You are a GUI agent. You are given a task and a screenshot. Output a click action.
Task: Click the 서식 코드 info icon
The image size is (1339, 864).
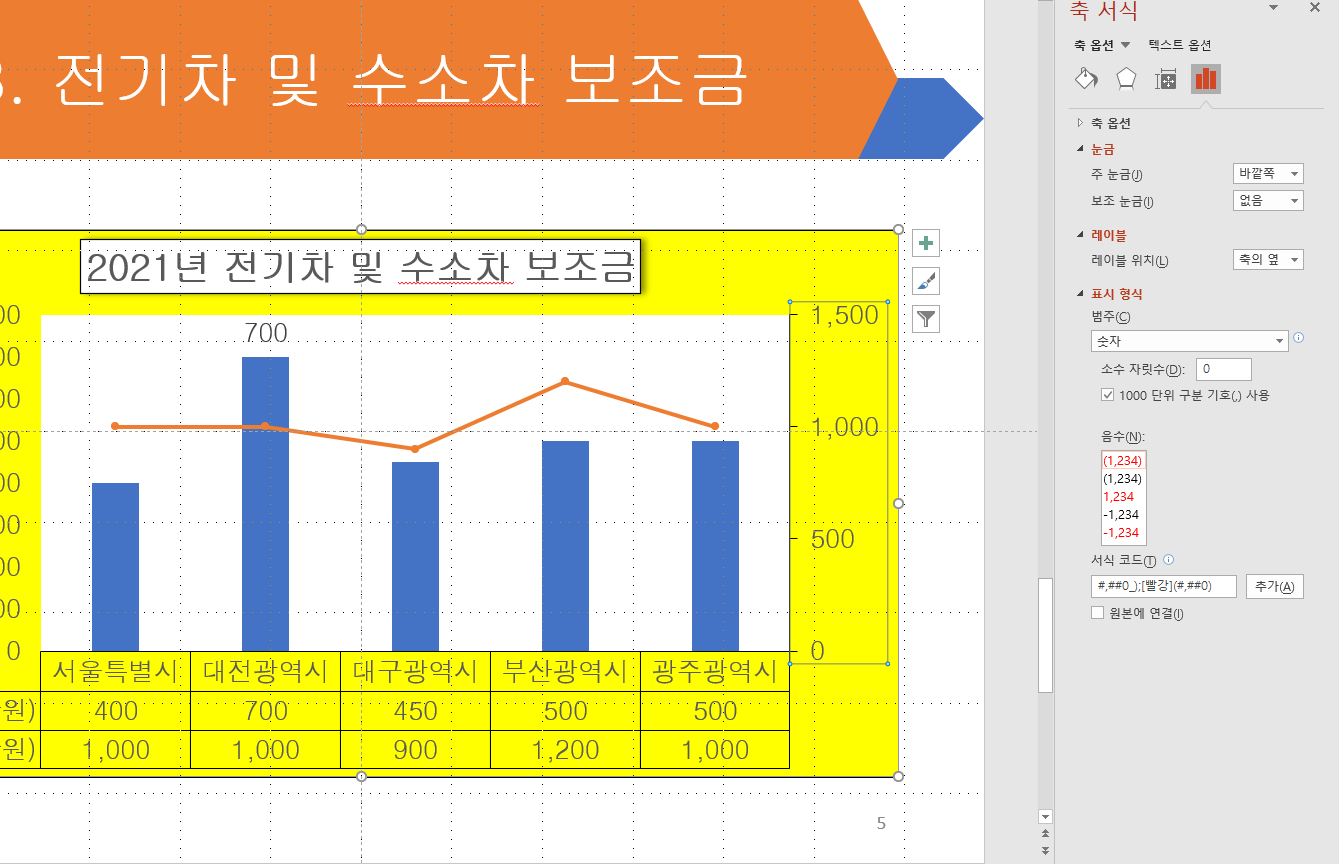pos(1168,560)
